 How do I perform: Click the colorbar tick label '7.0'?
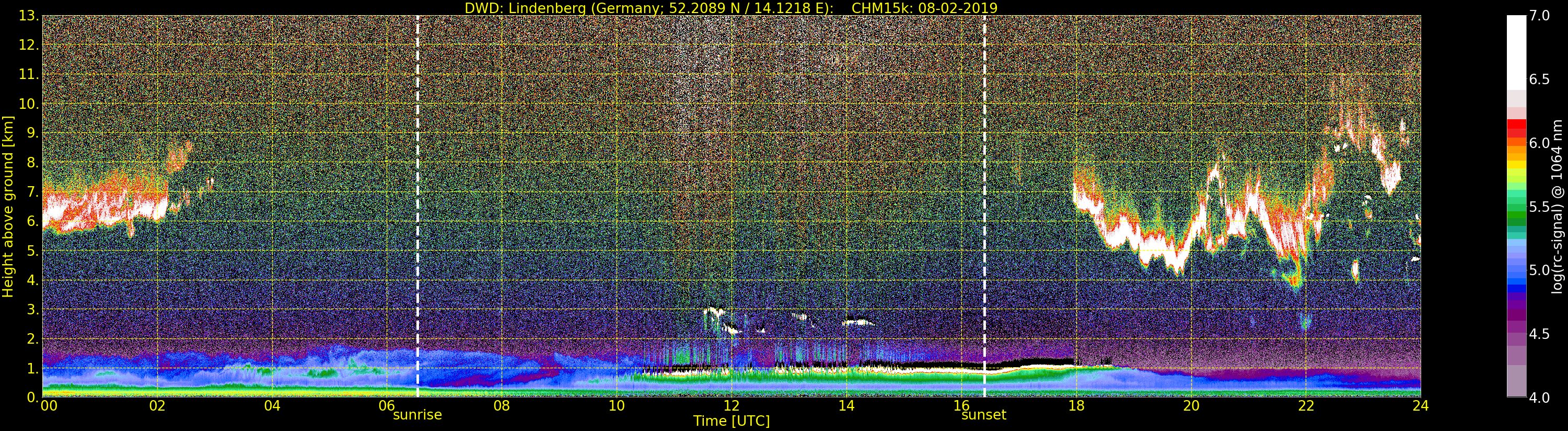1539,16
